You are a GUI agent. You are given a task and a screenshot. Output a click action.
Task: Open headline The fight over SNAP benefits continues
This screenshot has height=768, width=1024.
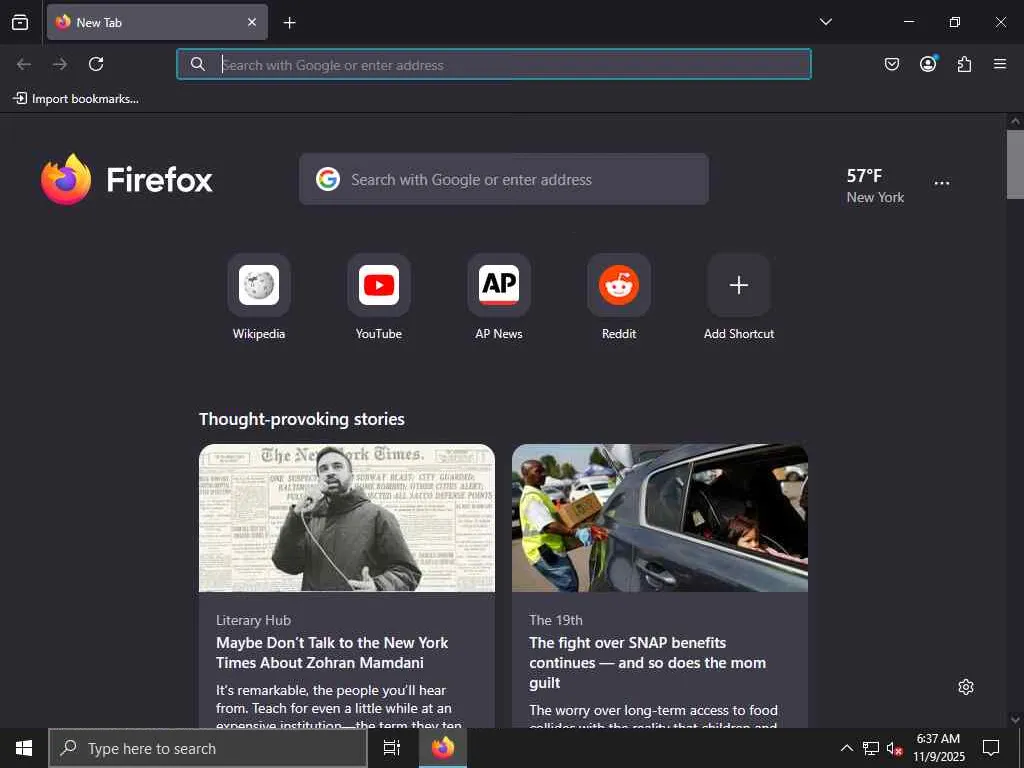647,662
